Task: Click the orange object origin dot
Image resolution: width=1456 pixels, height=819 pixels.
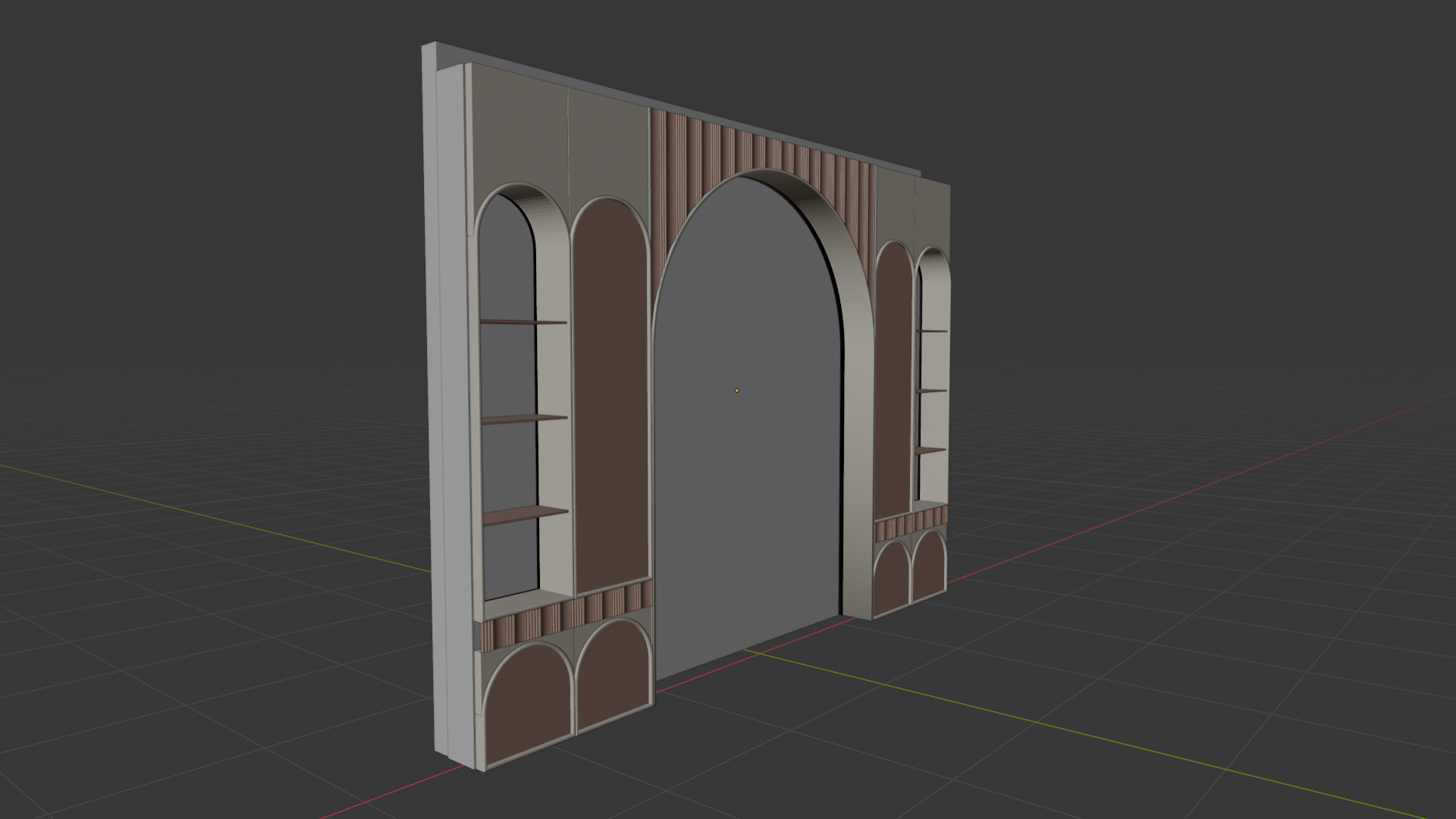Action: point(736,391)
